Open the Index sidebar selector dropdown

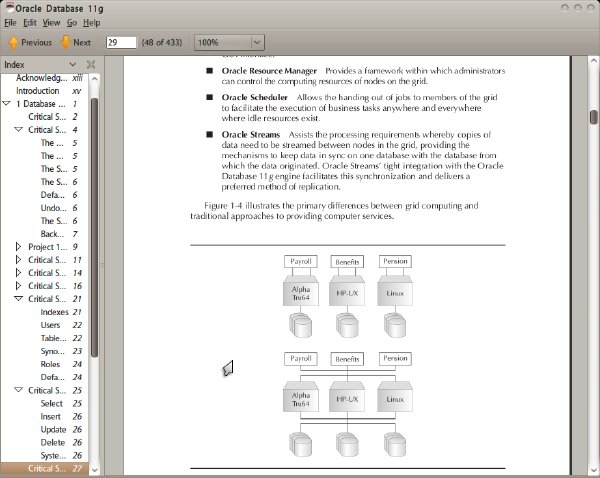click(x=73, y=64)
